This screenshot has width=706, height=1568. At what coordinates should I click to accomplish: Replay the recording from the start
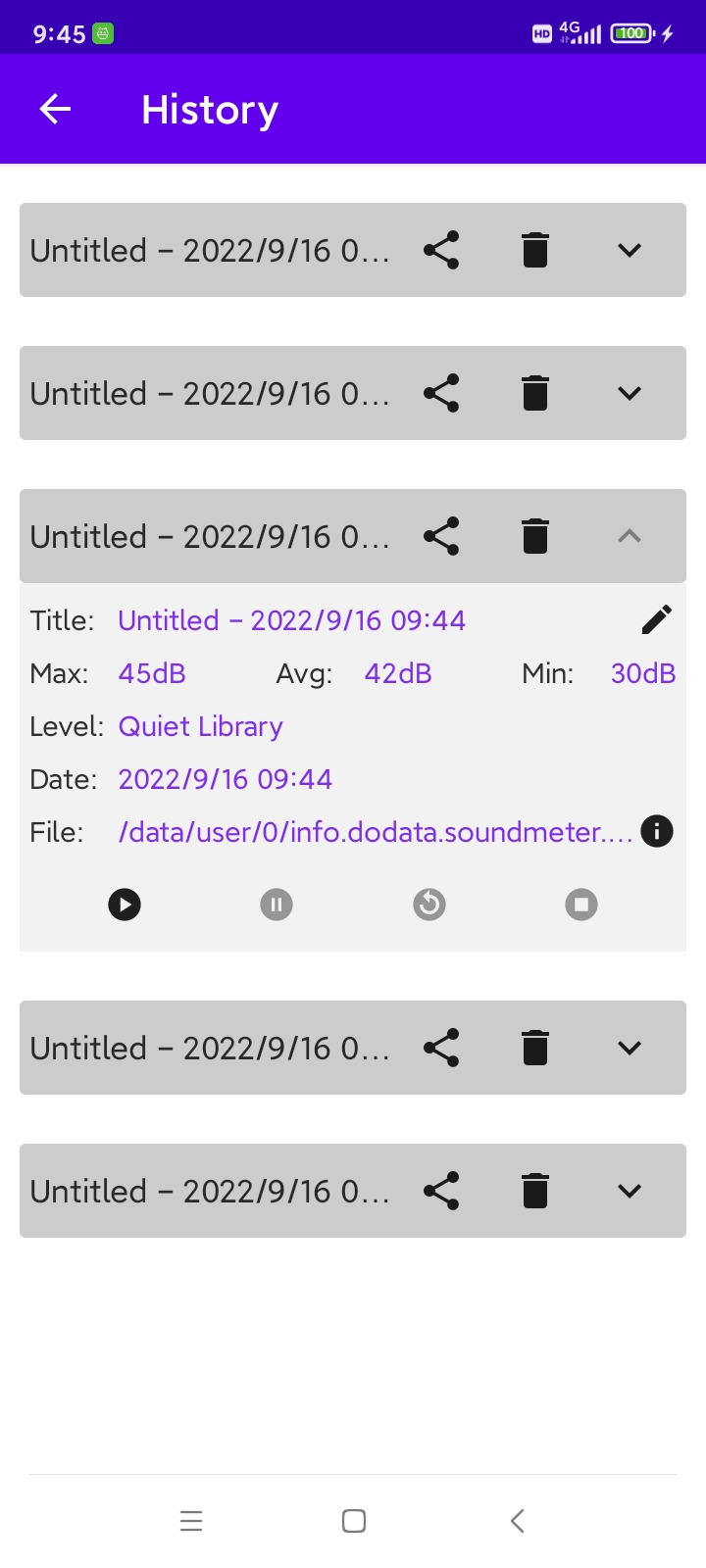(429, 904)
